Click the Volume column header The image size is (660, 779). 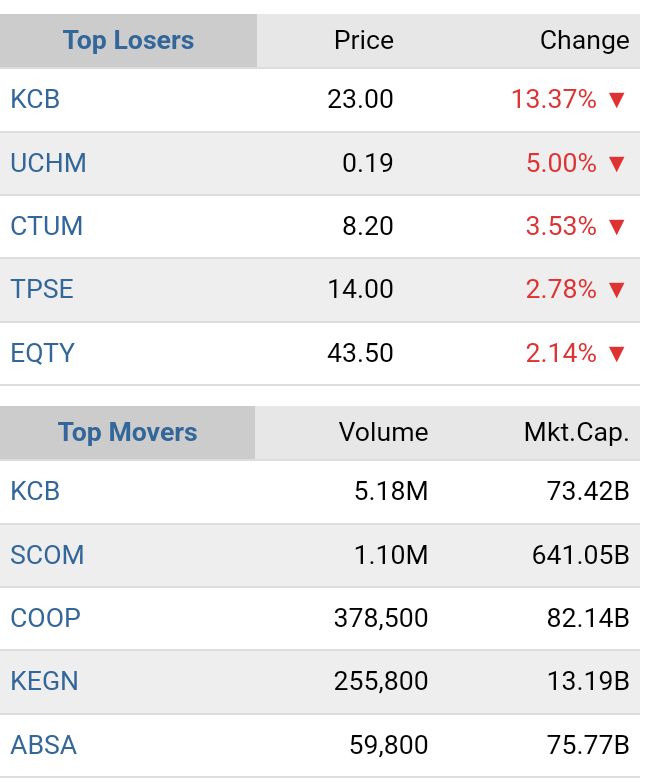click(383, 433)
